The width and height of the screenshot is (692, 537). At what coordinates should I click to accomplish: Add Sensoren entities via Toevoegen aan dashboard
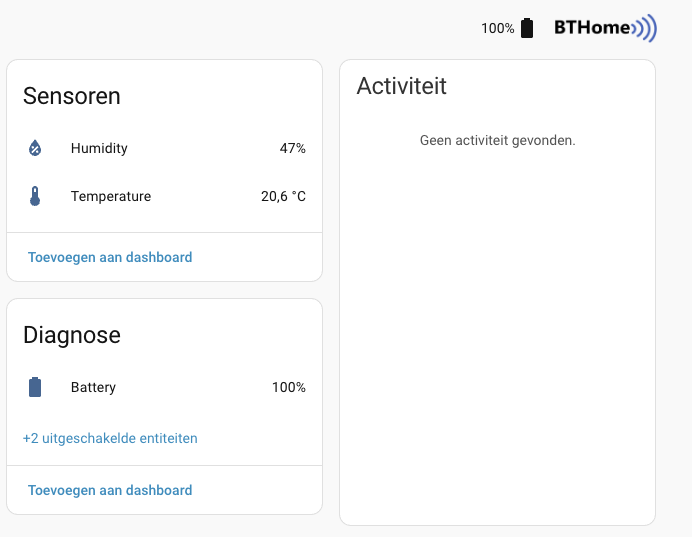point(110,257)
